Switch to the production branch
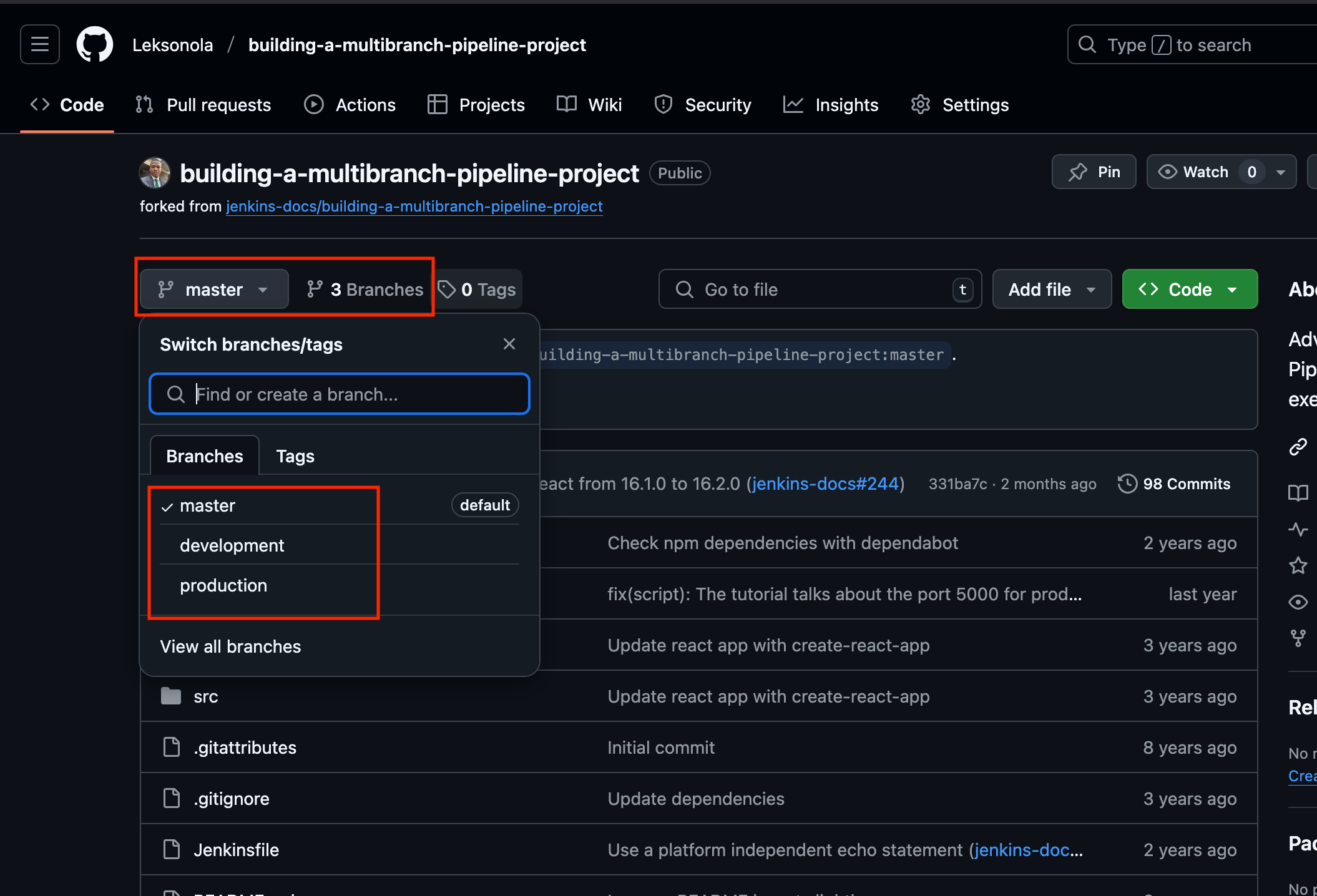 pos(340,585)
